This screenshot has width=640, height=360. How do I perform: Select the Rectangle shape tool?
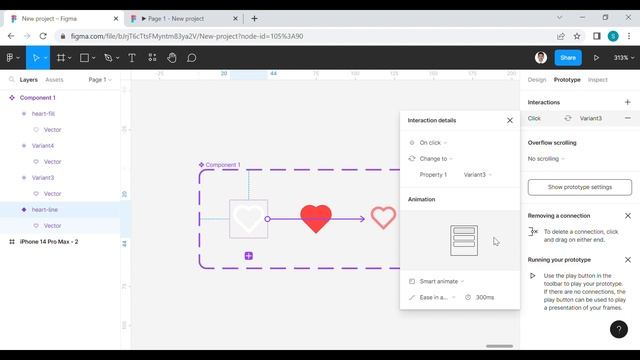tap(84, 58)
